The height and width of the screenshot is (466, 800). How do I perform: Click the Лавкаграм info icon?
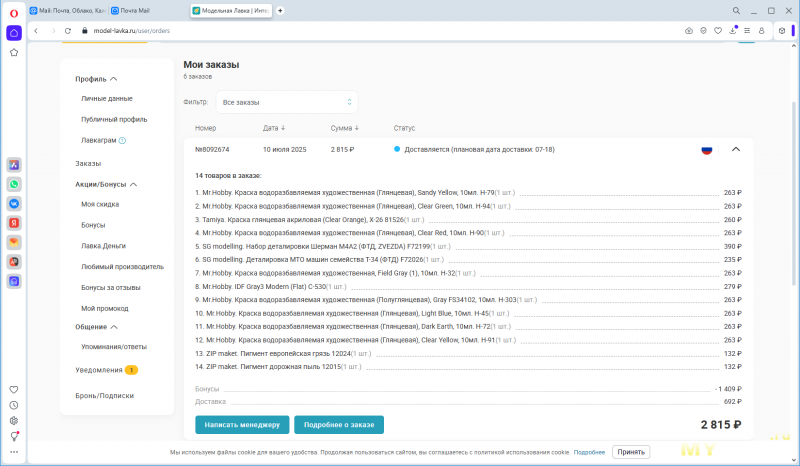click(x=122, y=140)
